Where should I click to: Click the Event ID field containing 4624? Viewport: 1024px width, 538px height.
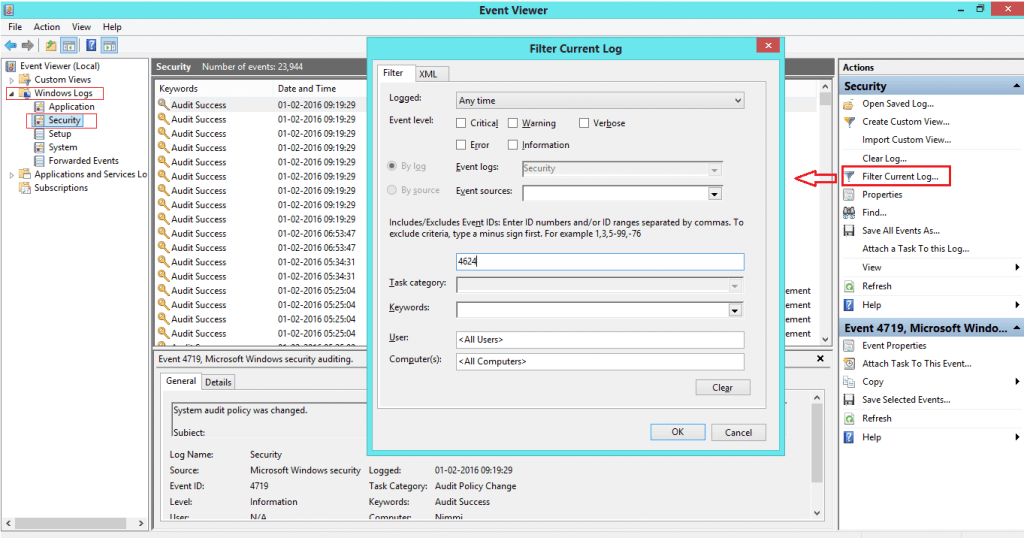tap(599, 262)
